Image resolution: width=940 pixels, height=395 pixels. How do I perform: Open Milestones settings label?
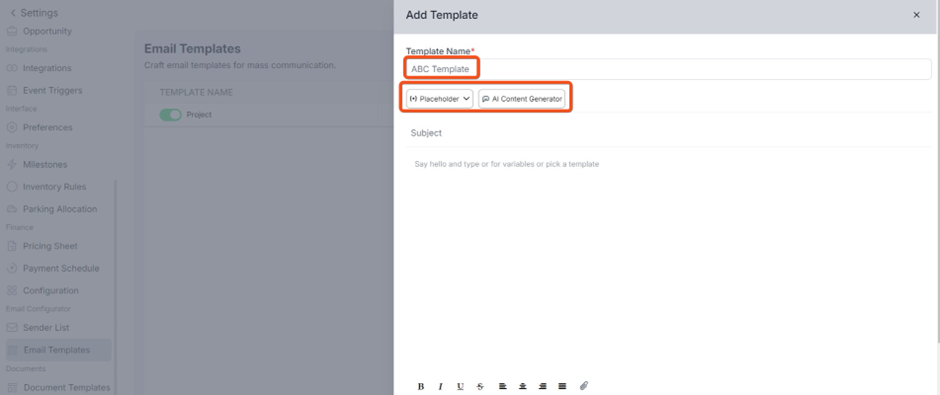[45, 165]
